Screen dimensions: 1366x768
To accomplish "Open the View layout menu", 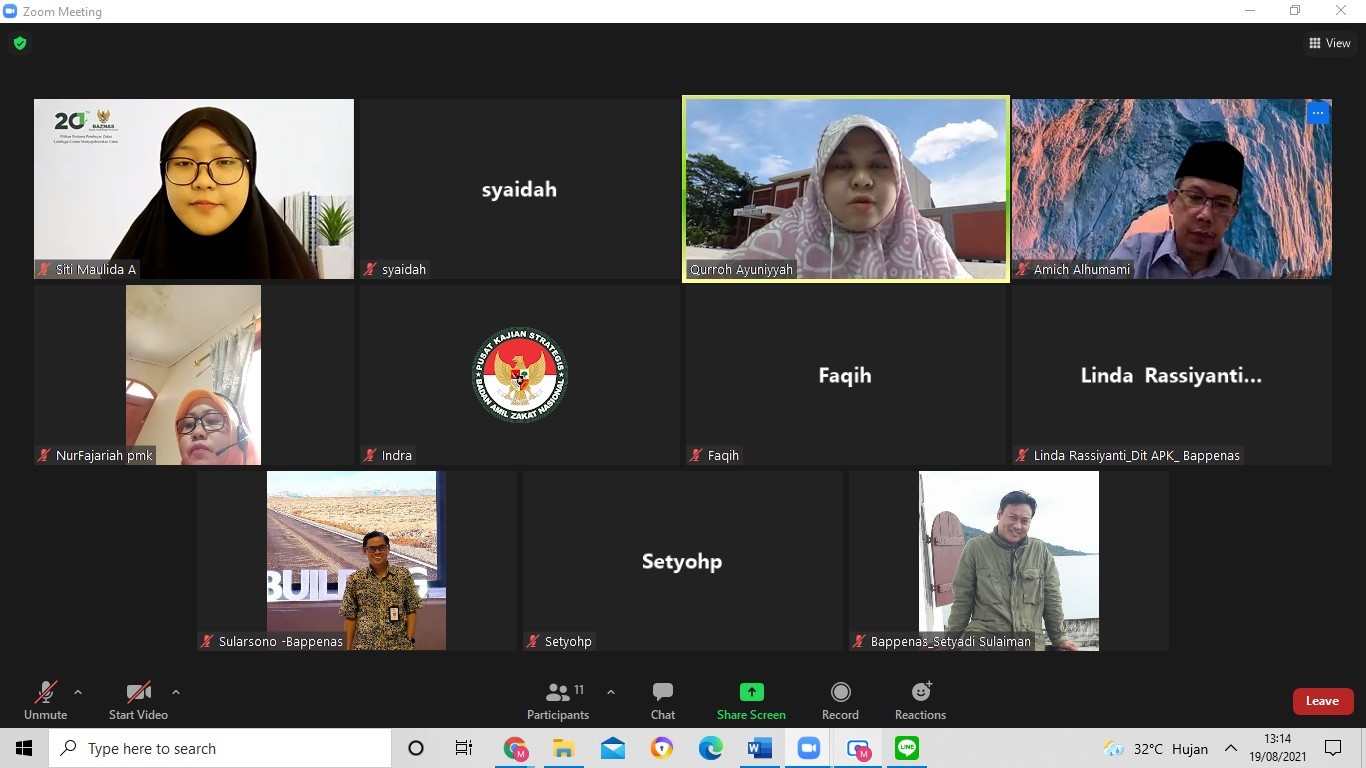I will pyautogui.click(x=1329, y=43).
